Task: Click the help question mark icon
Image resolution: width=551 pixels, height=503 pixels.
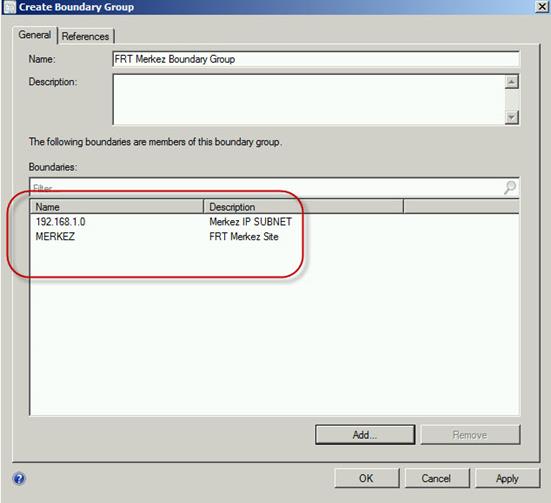Action: point(19,478)
